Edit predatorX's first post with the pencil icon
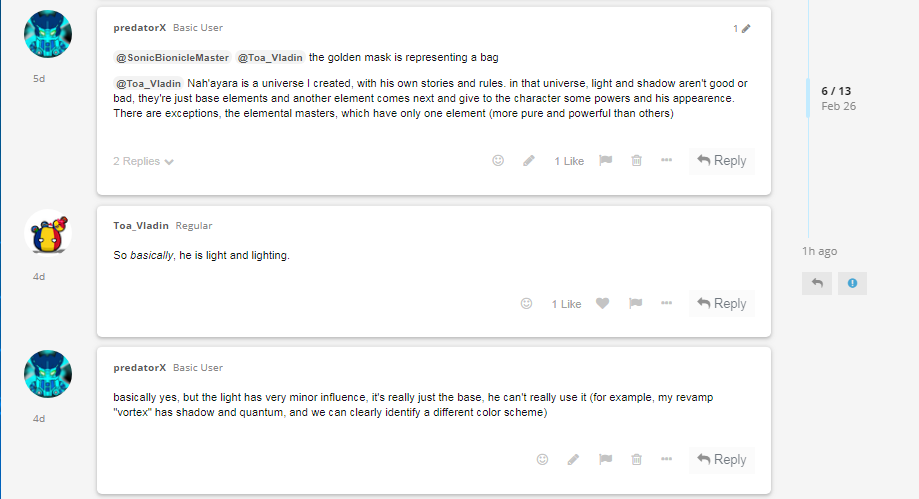The width and height of the screenshot is (919, 499). point(529,161)
